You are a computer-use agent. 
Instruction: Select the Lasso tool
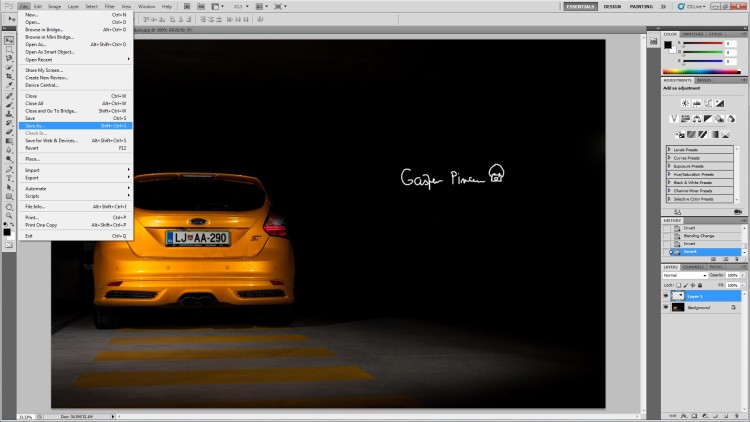point(9,58)
